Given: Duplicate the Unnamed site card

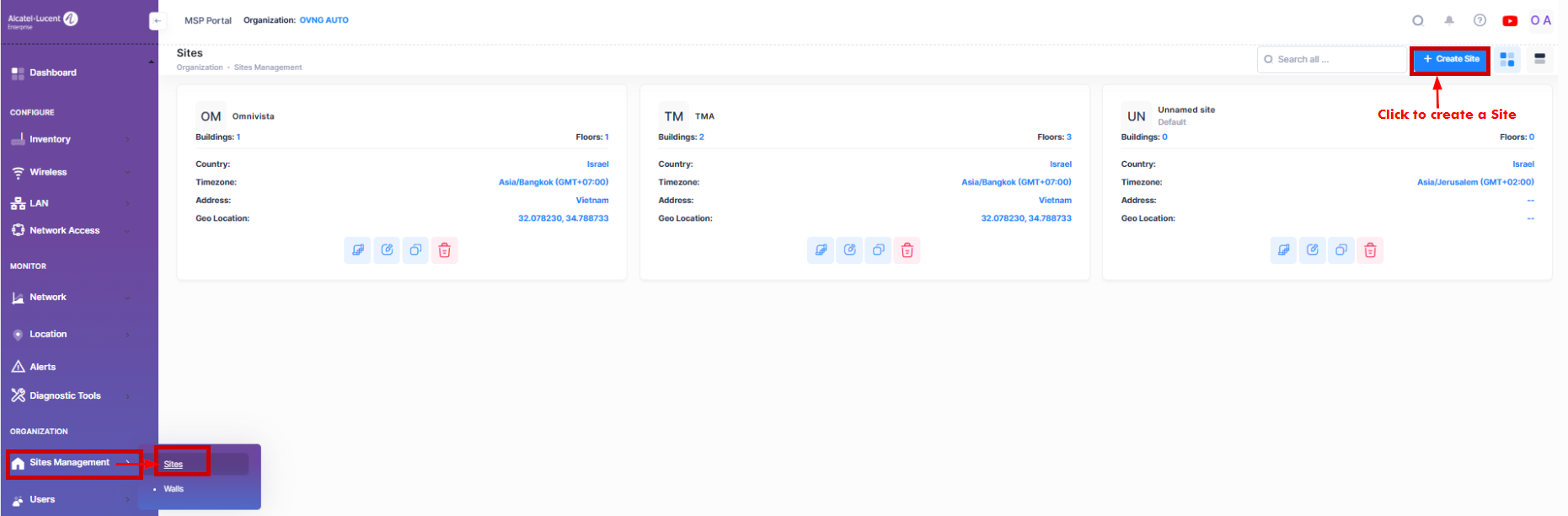Looking at the screenshot, I should tap(1341, 250).
